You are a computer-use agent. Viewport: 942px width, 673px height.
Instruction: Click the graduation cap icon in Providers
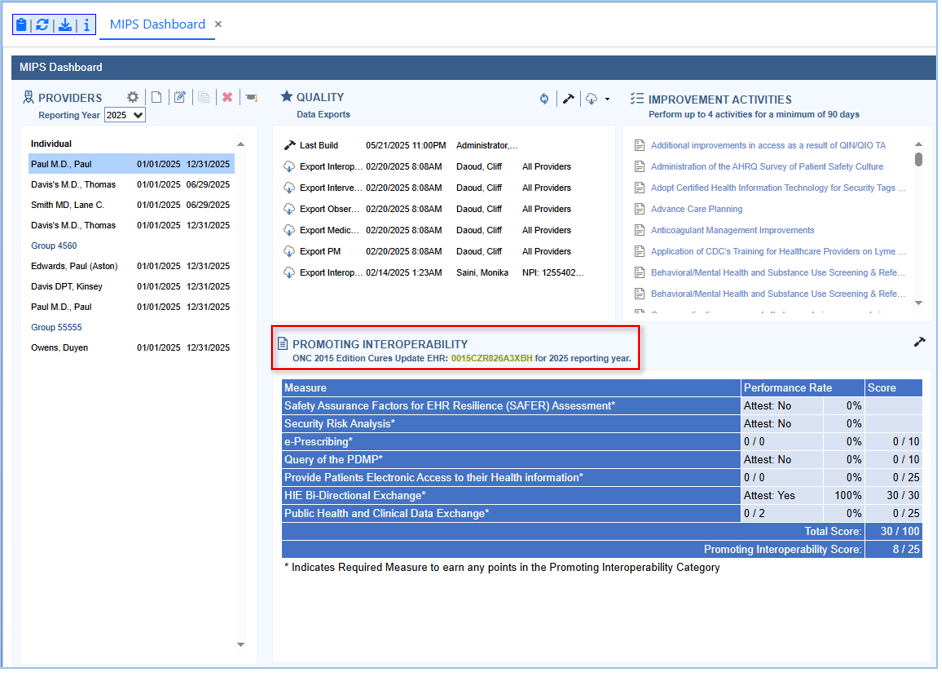(x=250, y=97)
